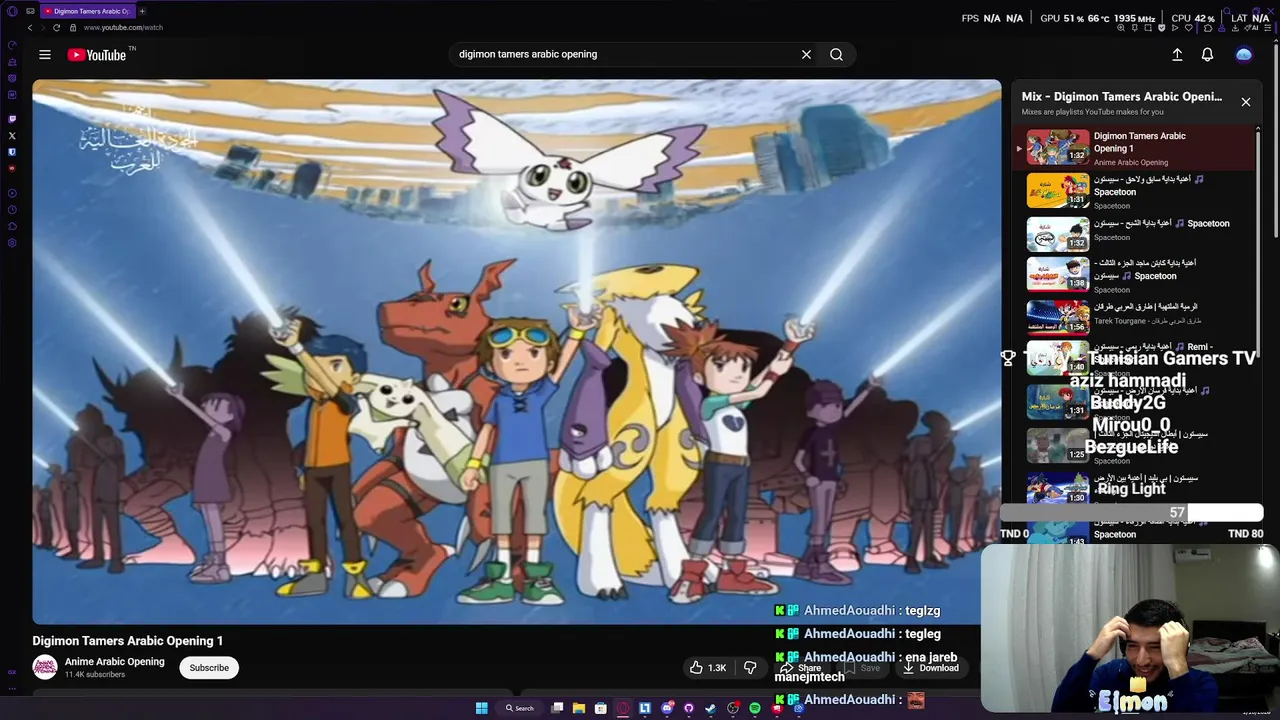Open the YouTube upload/create icon
This screenshot has width=1280, height=720.
[1177, 55]
